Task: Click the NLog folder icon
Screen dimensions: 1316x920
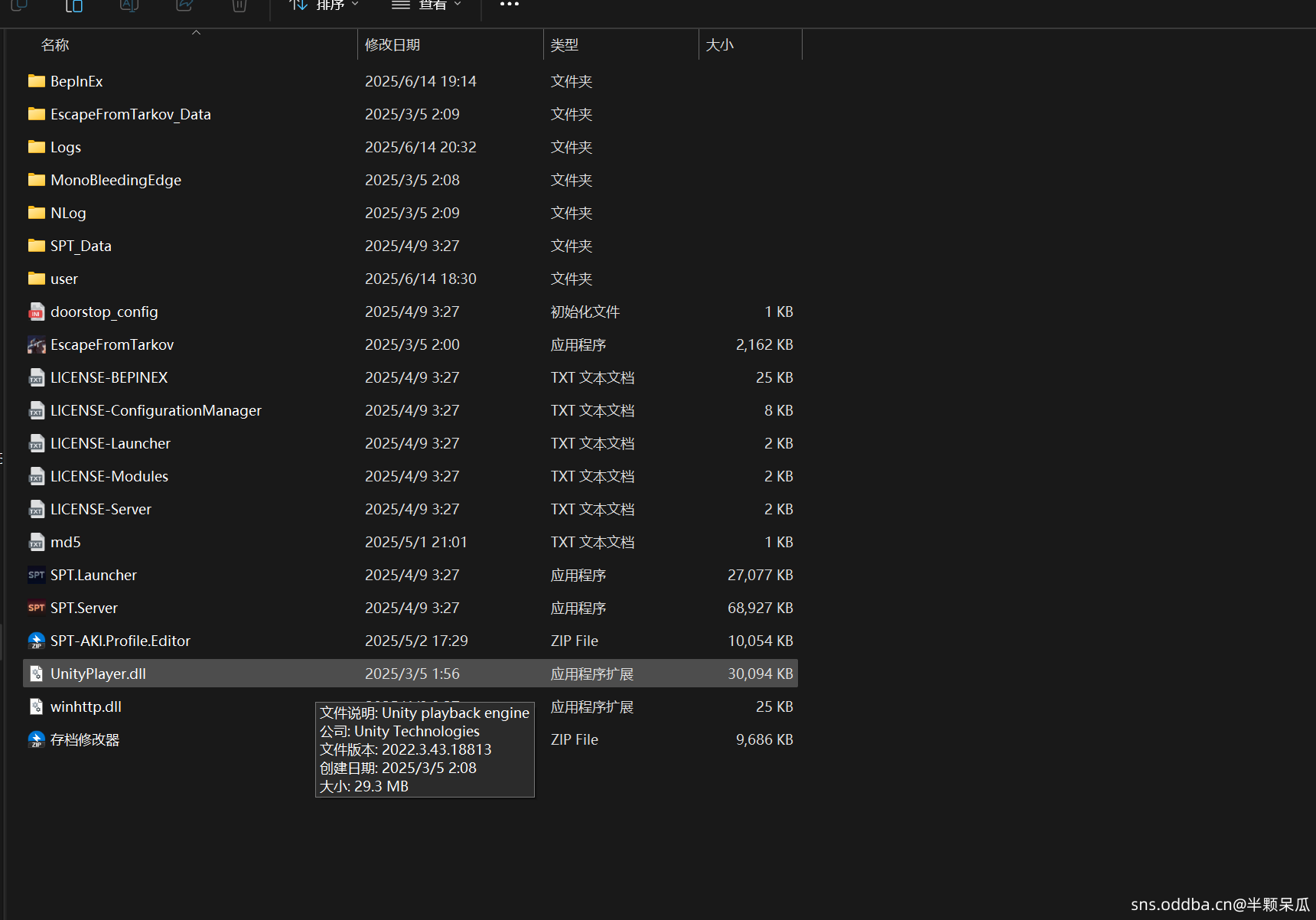Action: [36, 213]
